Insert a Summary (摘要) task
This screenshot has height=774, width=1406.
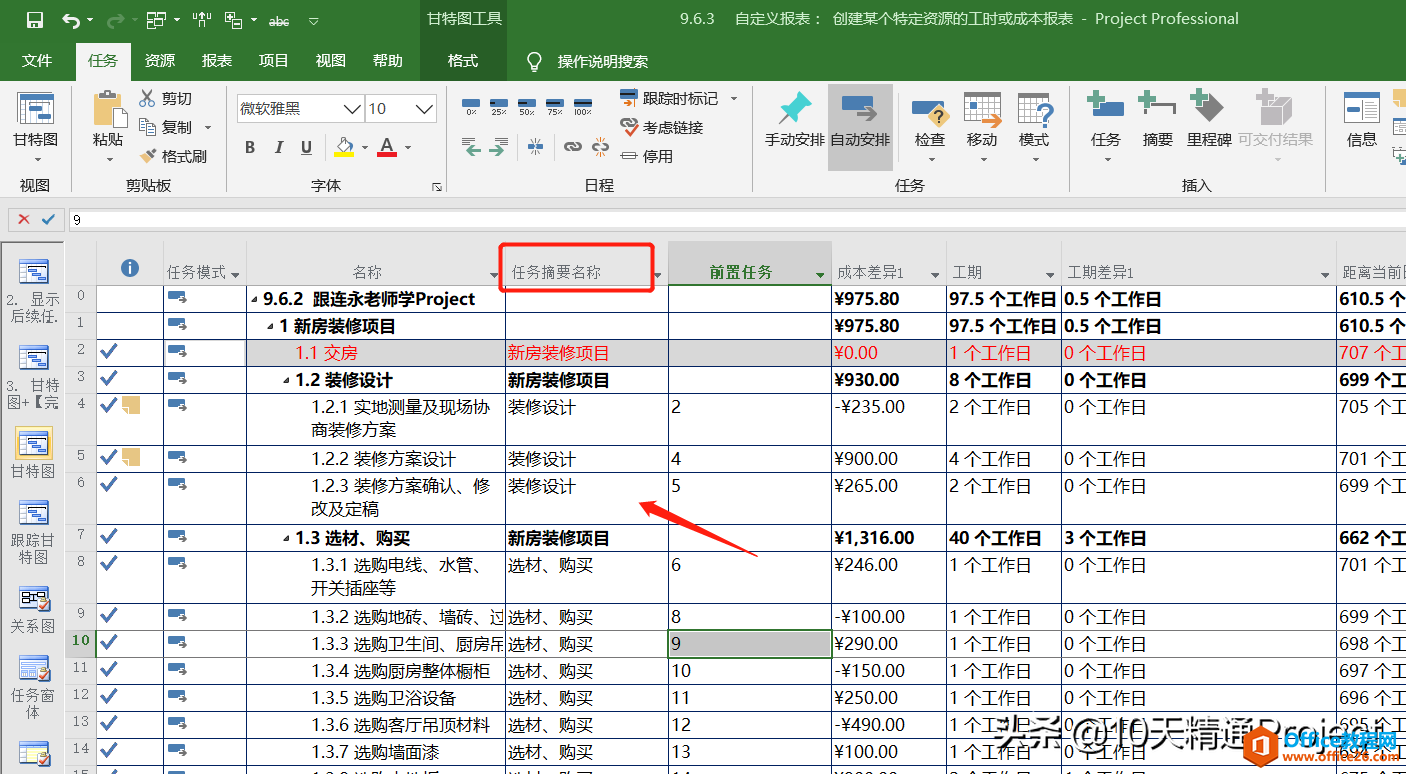[x=1157, y=120]
